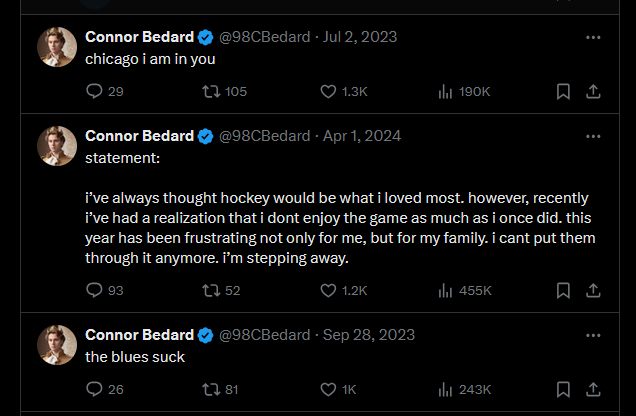Click Connor Bedard's avatar on the "statement:" tweet

coord(57,146)
